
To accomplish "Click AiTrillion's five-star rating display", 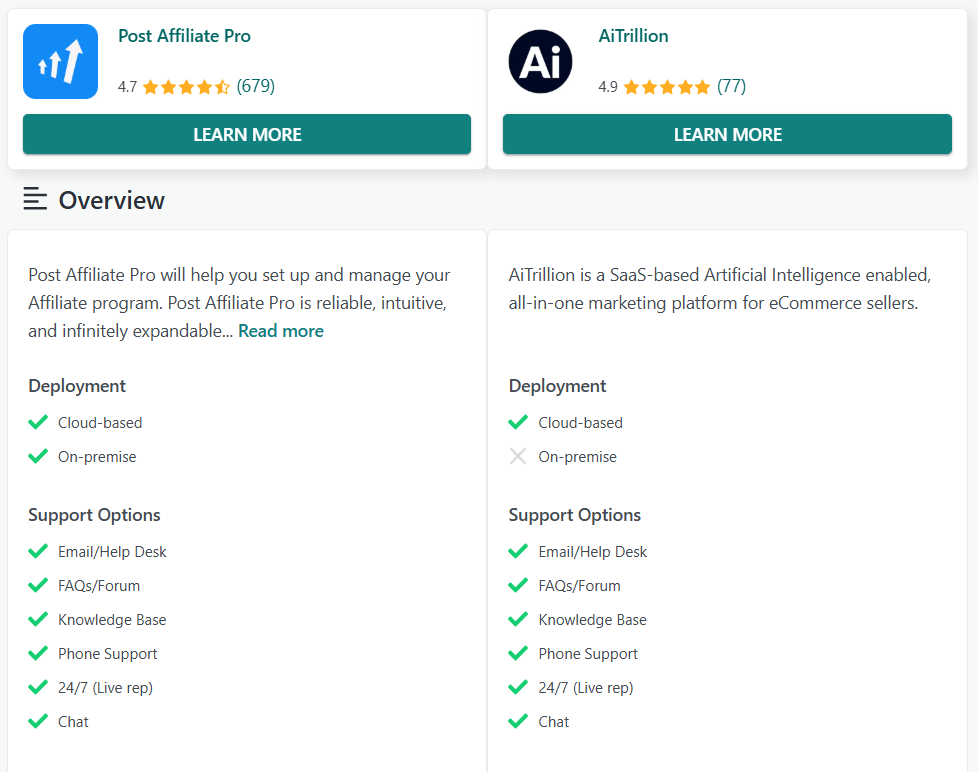I will (665, 86).
